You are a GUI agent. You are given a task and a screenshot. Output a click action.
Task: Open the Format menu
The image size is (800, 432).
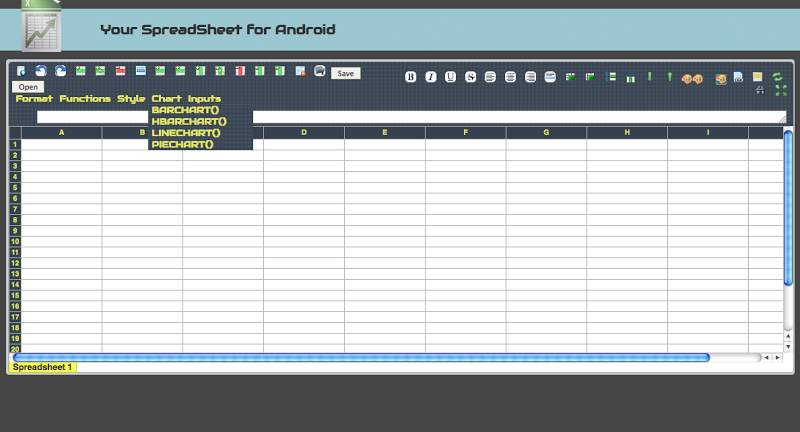click(34, 98)
